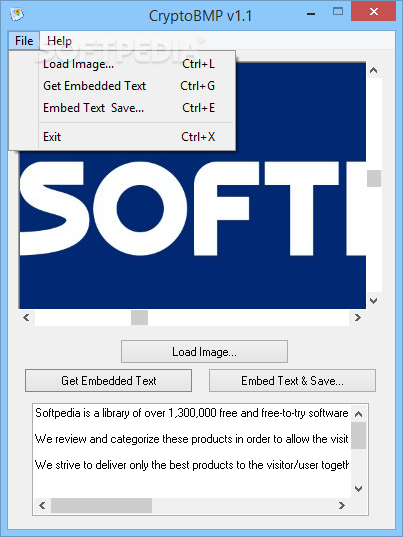Click image pane scroll up arrow
This screenshot has width=403, height=537.
pos(374,71)
